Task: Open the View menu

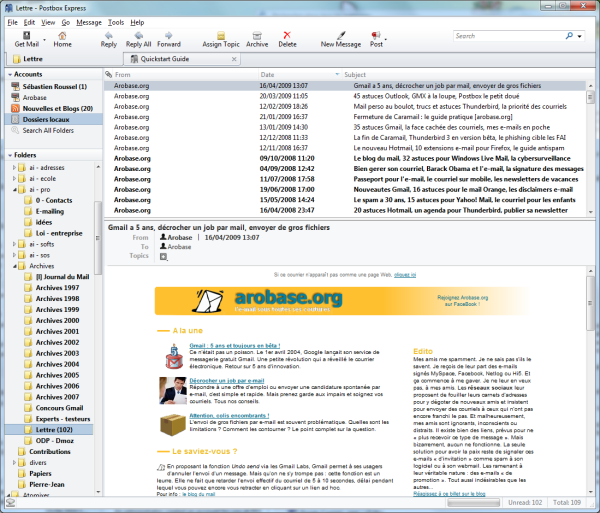Action: 48,22
